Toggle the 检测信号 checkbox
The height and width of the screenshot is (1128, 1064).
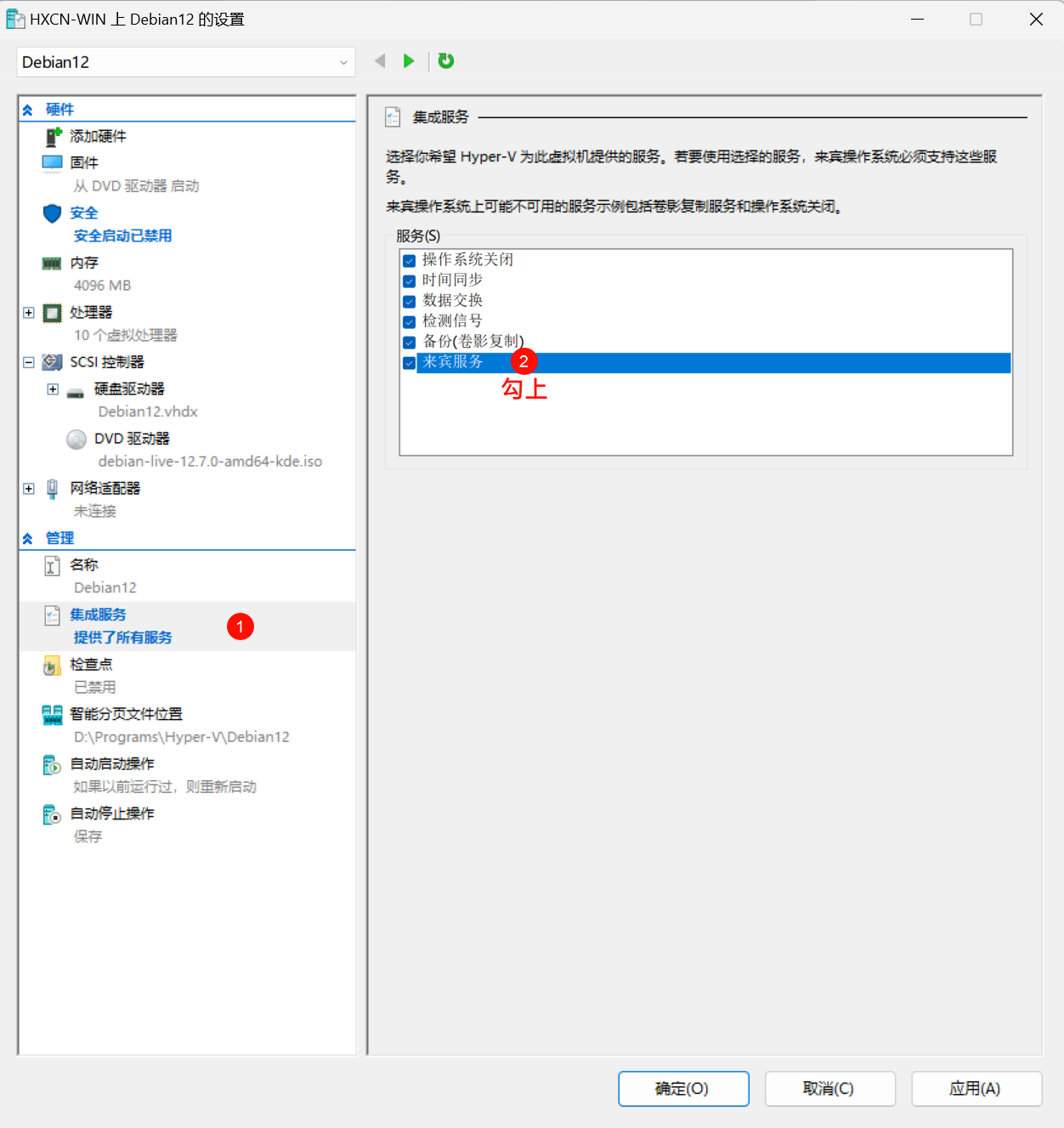click(x=410, y=321)
